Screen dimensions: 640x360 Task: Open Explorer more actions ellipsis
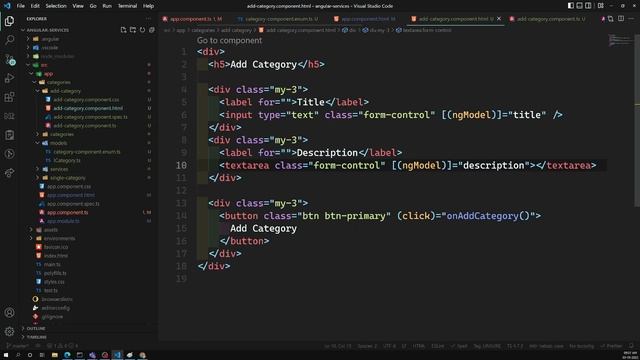point(149,19)
